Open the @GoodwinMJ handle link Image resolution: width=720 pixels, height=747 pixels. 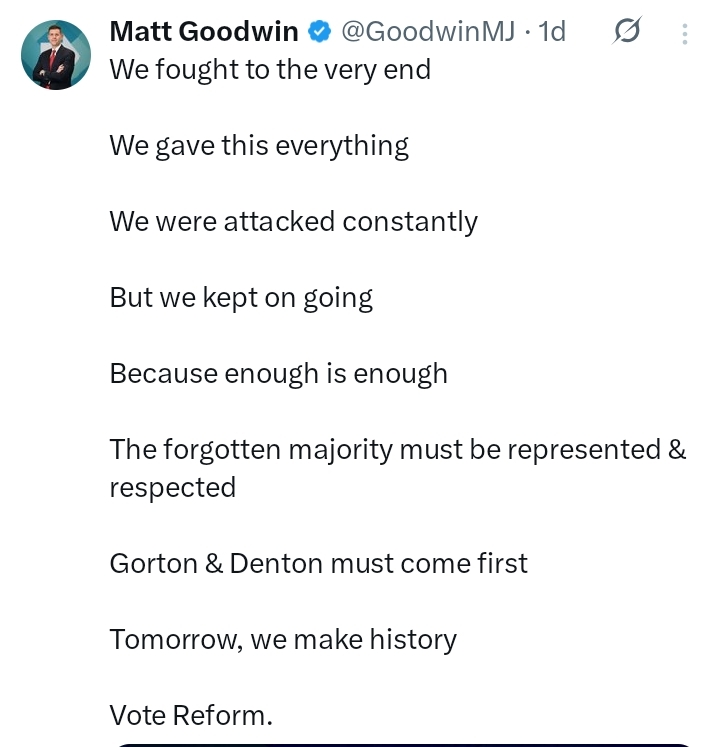(x=428, y=32)
